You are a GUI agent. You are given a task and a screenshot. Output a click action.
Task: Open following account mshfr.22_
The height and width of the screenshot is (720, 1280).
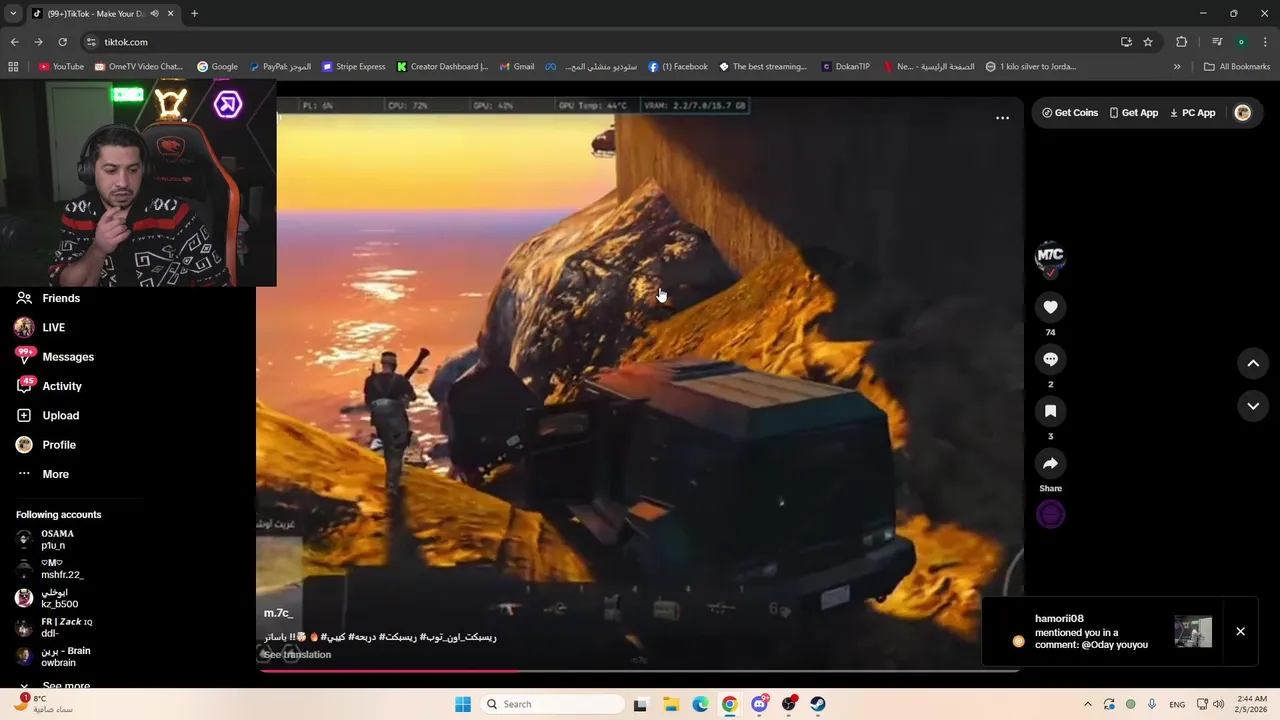coord(60,569)
